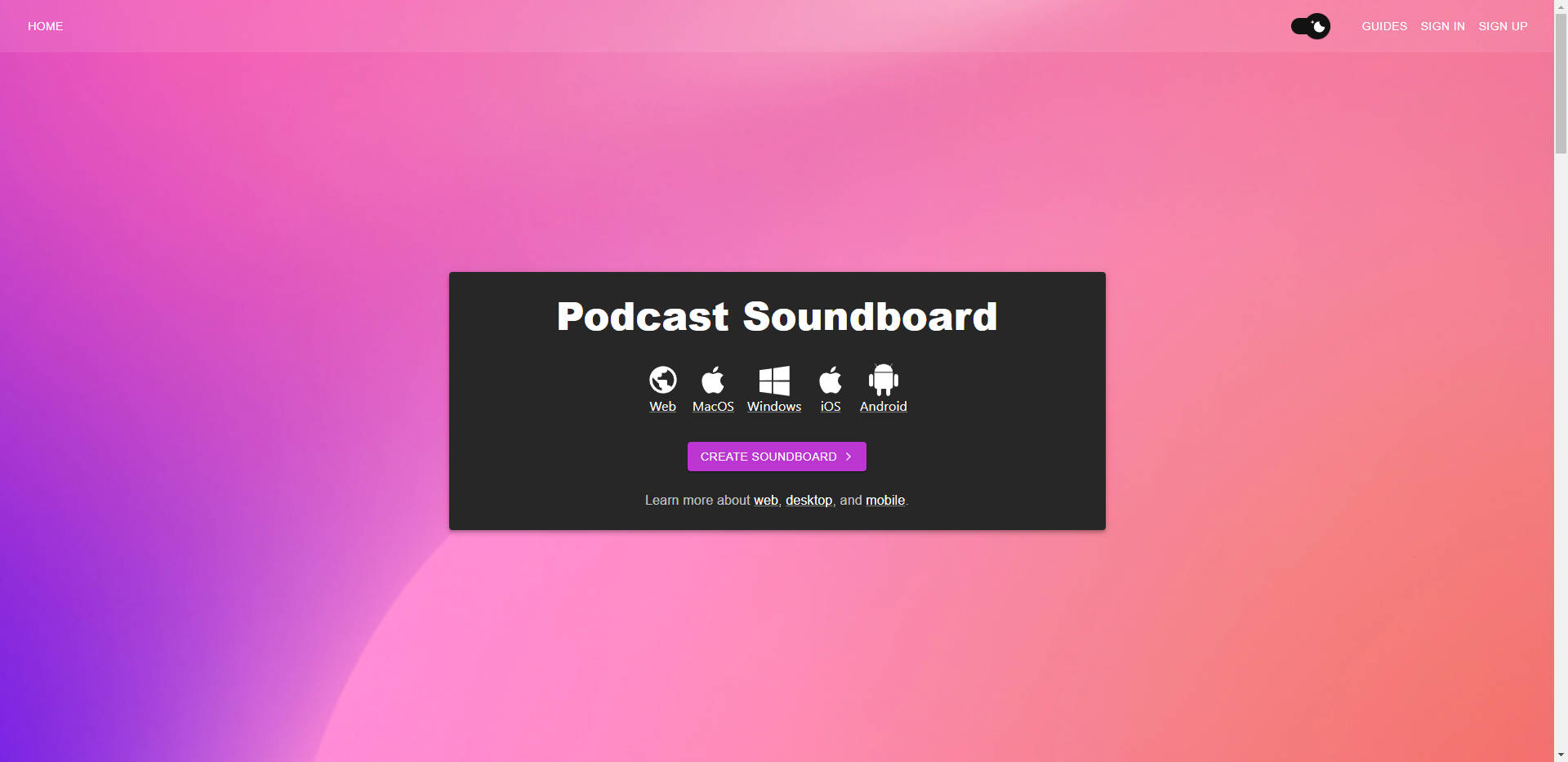The height and width of the screenshot is (762, 1568).
Task: Open the Guides section
Action: click(1383, 26)
